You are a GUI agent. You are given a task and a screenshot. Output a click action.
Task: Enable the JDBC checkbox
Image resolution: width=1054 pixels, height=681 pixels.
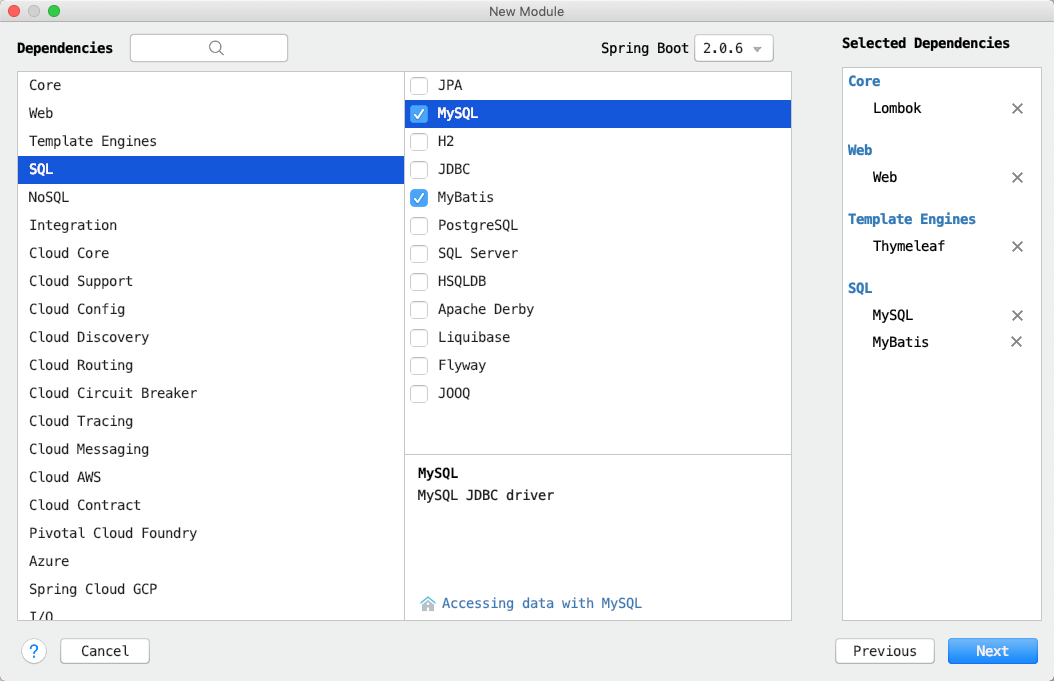(x=419, y=169)
